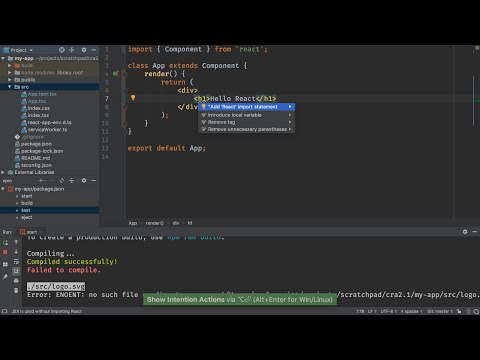The width and height of the screenshot is (480, 360).
Task: Toggle scroll to end in Run console
Action: [16, 271]
